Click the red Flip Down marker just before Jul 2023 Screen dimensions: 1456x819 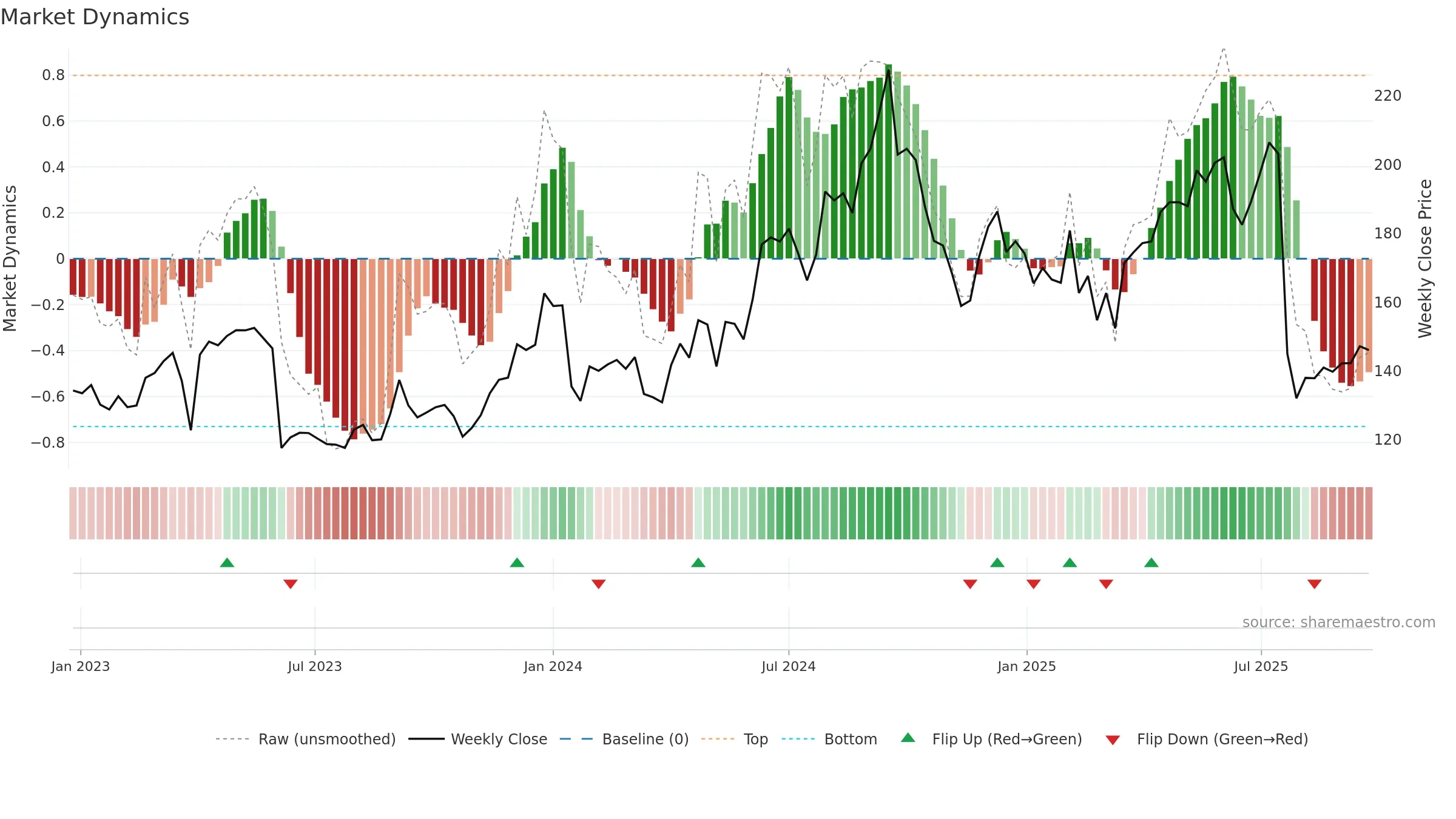point(291,584)
